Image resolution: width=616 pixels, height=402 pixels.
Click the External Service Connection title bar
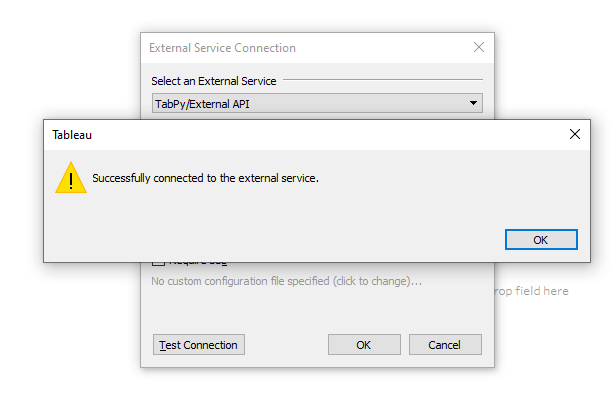pos(300,47)
